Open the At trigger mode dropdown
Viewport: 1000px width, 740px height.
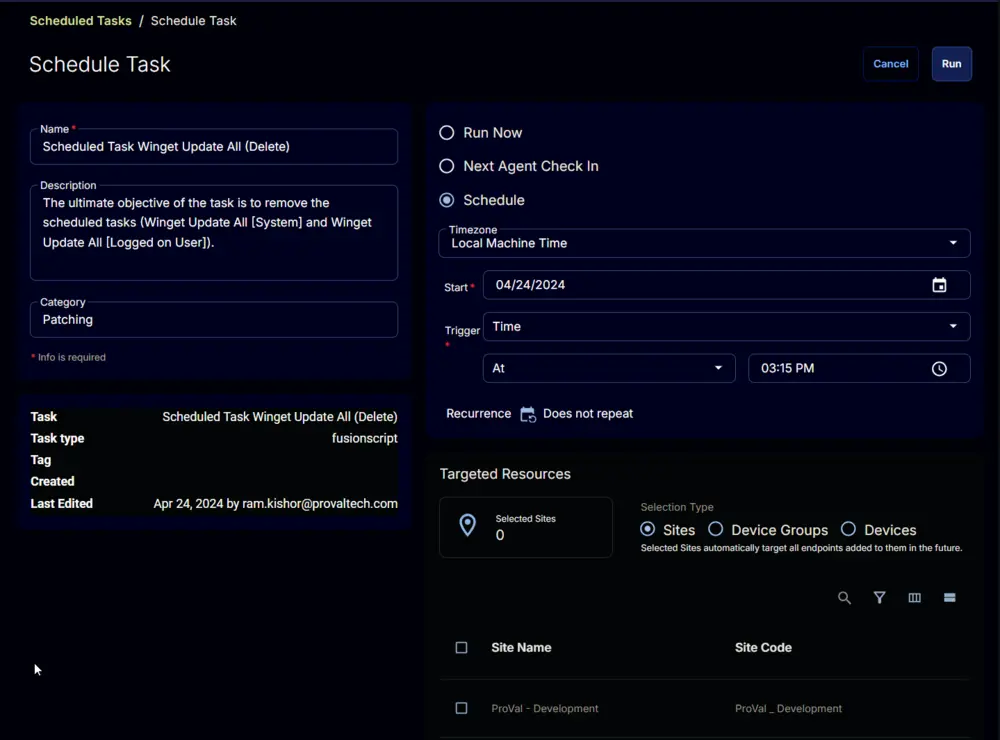[608, 368]
